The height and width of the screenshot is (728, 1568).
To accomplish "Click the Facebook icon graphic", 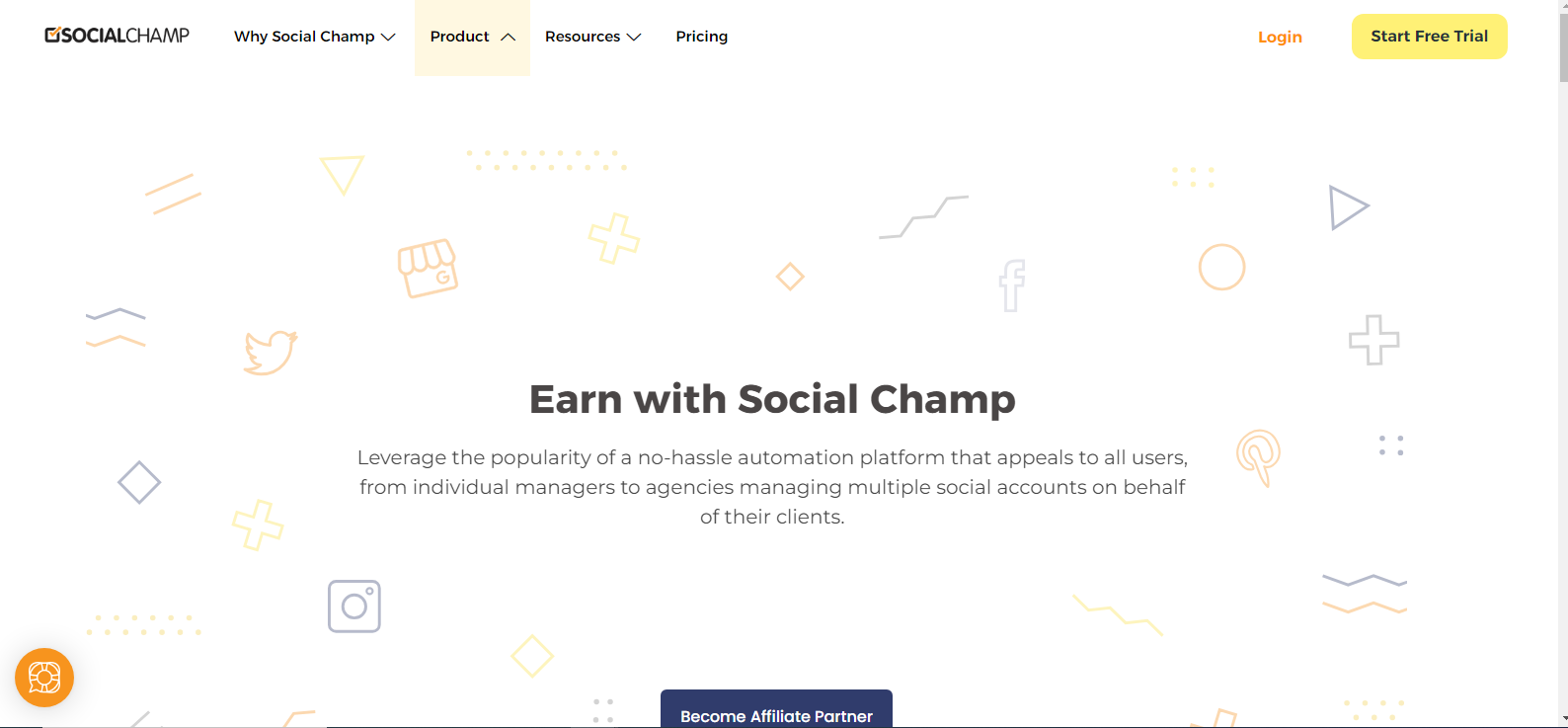I will coord(1010,286).
